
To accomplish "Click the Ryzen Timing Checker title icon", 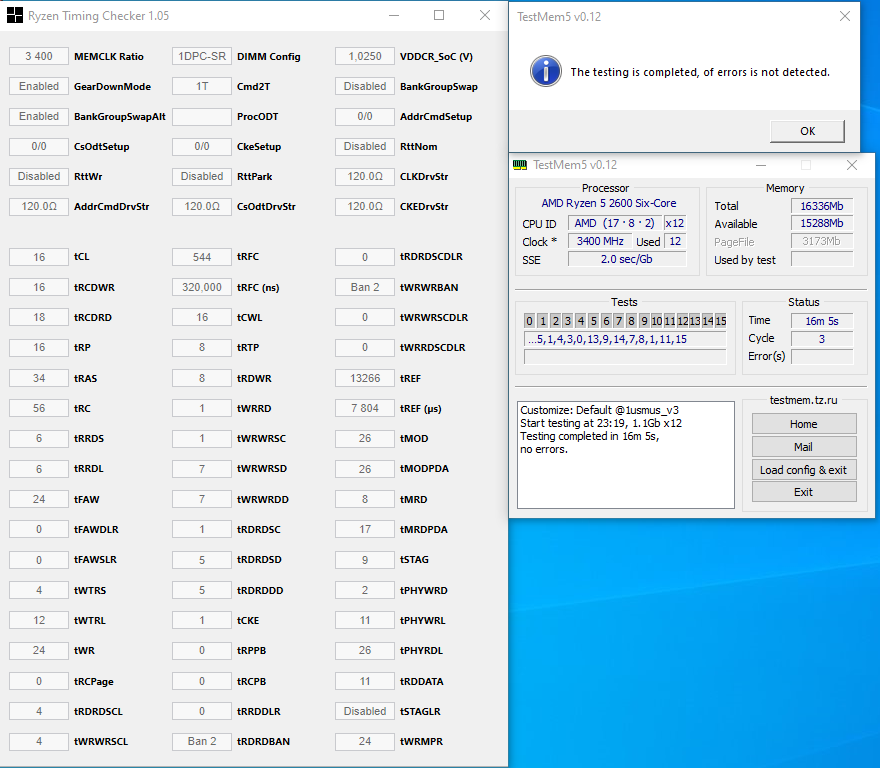I will 15,16.
